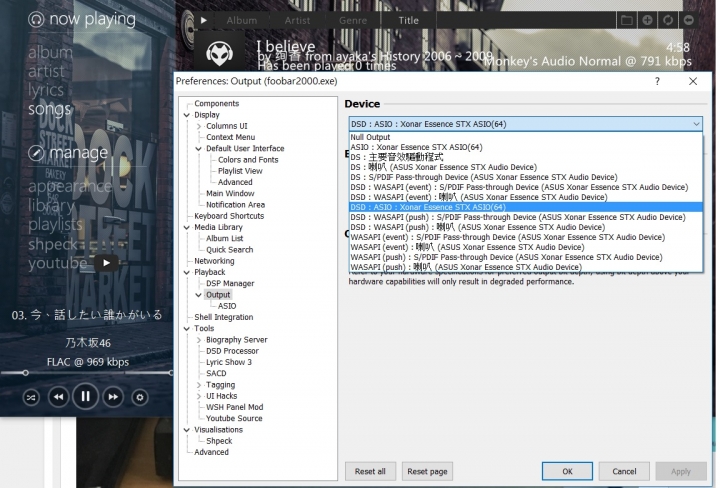Click the seek bar progress handle
The image size is (720, 488).
point(26,373)
